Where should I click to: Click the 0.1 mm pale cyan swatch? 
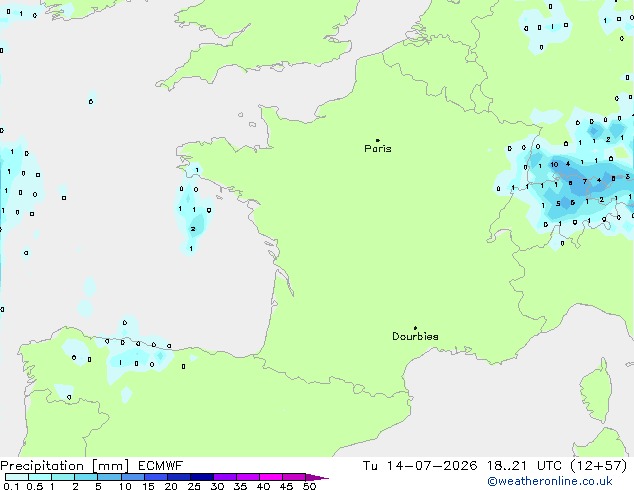click(17, 477)
